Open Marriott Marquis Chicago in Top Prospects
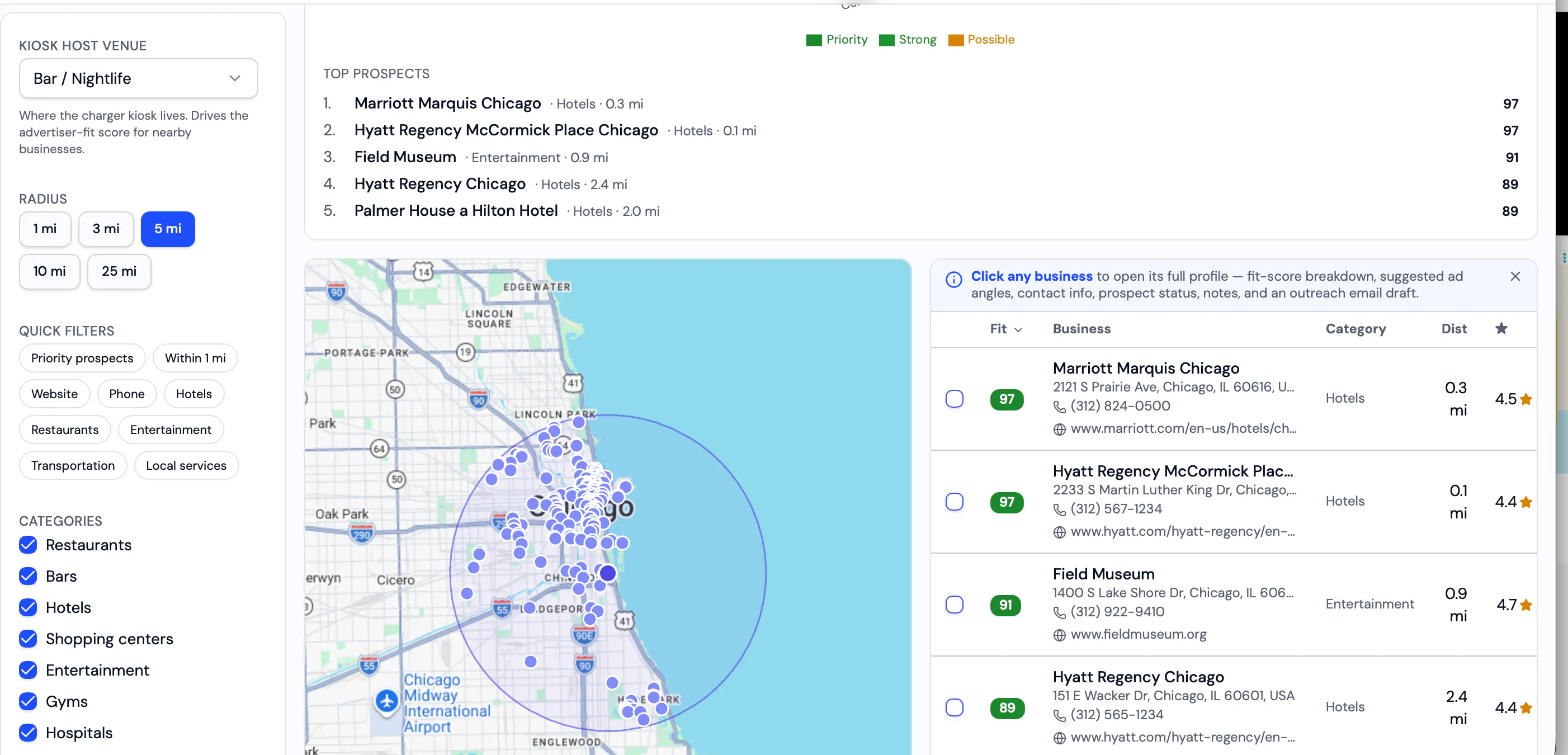The image size is (1568, 755). coord(447,103)
